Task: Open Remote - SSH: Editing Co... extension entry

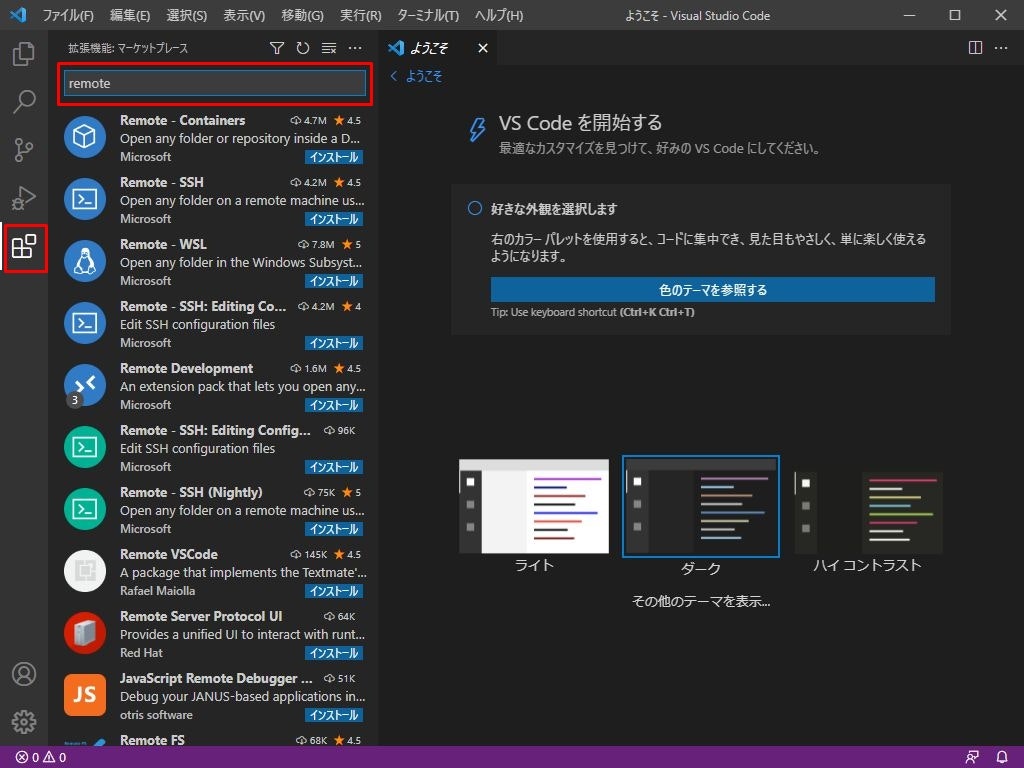Action: (215, 324)
